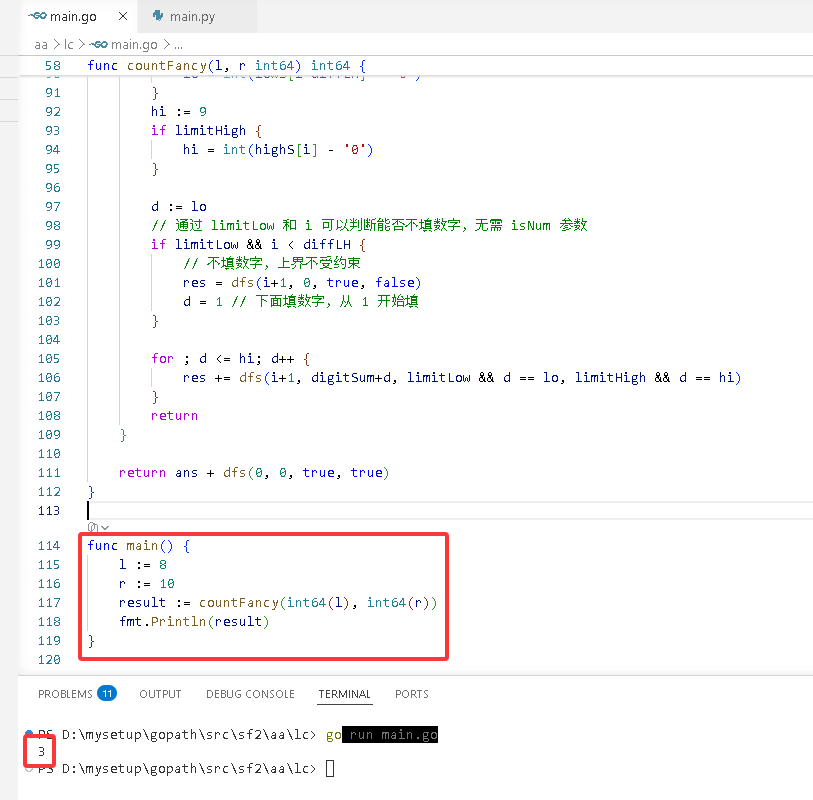Expand the chevron after main.go breadcrumb
Screen dimensions: 813x800
coord(166,45)
